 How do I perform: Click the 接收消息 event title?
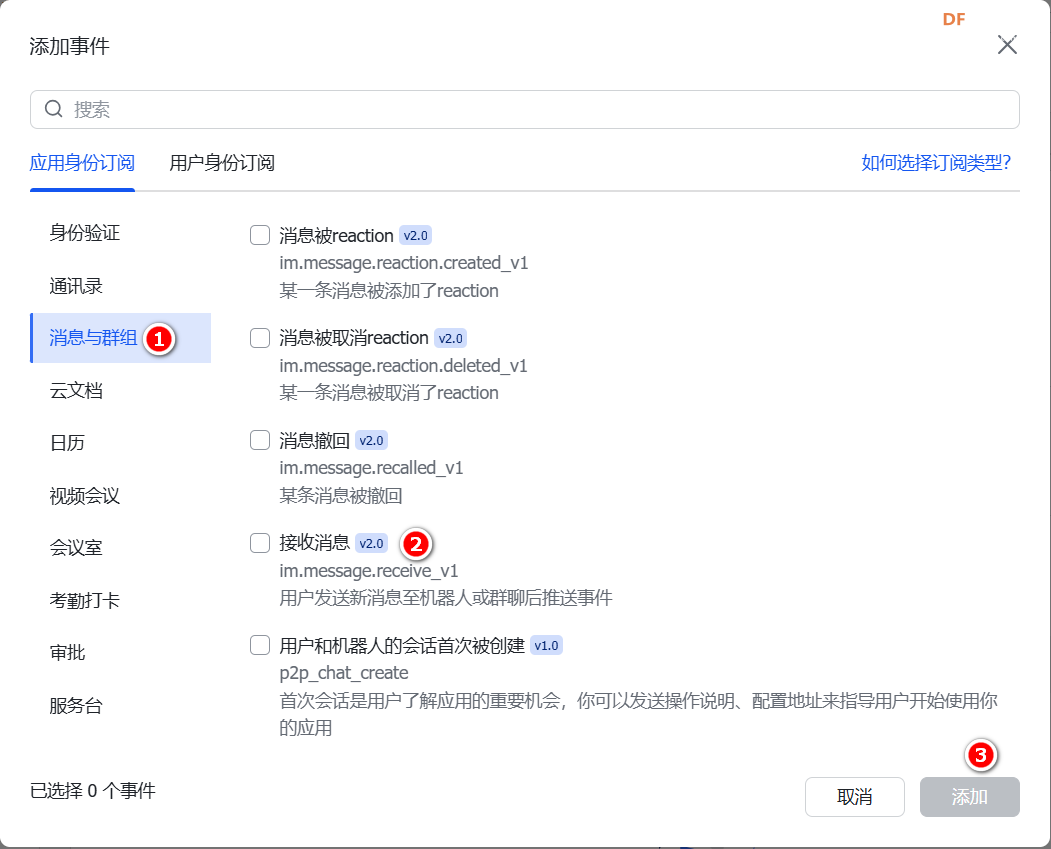point(314,543)
